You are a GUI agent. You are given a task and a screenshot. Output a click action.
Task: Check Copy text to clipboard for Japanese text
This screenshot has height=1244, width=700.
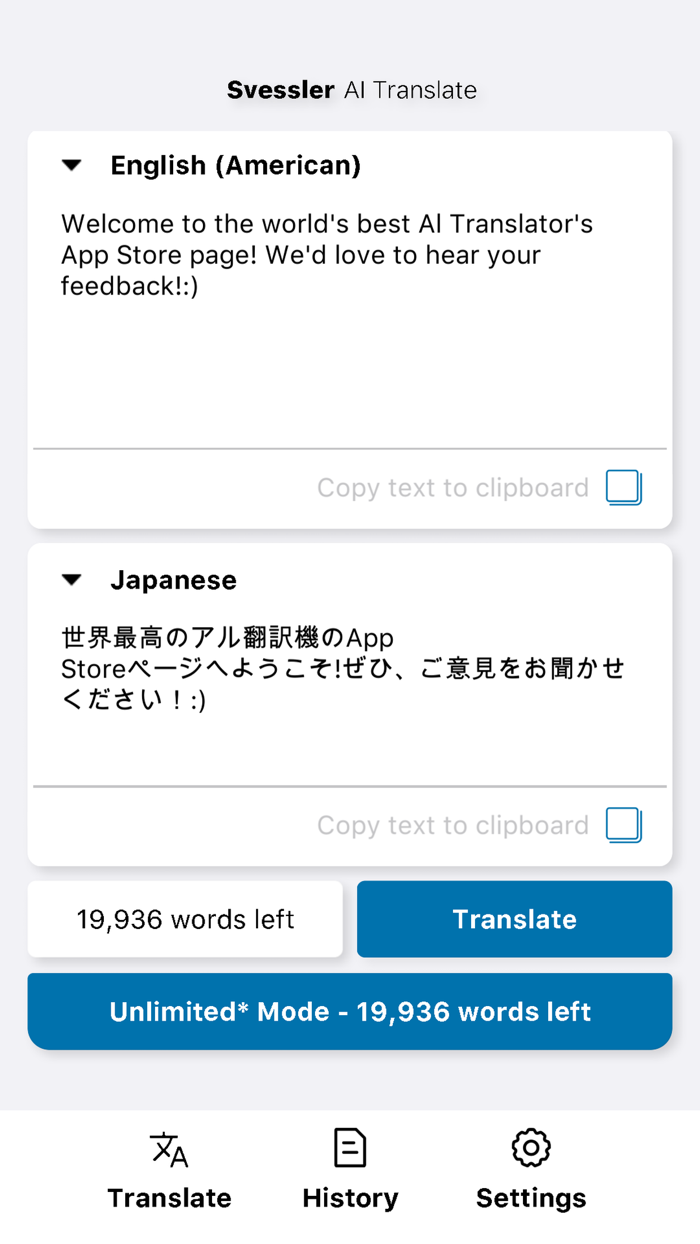point(622,825)
